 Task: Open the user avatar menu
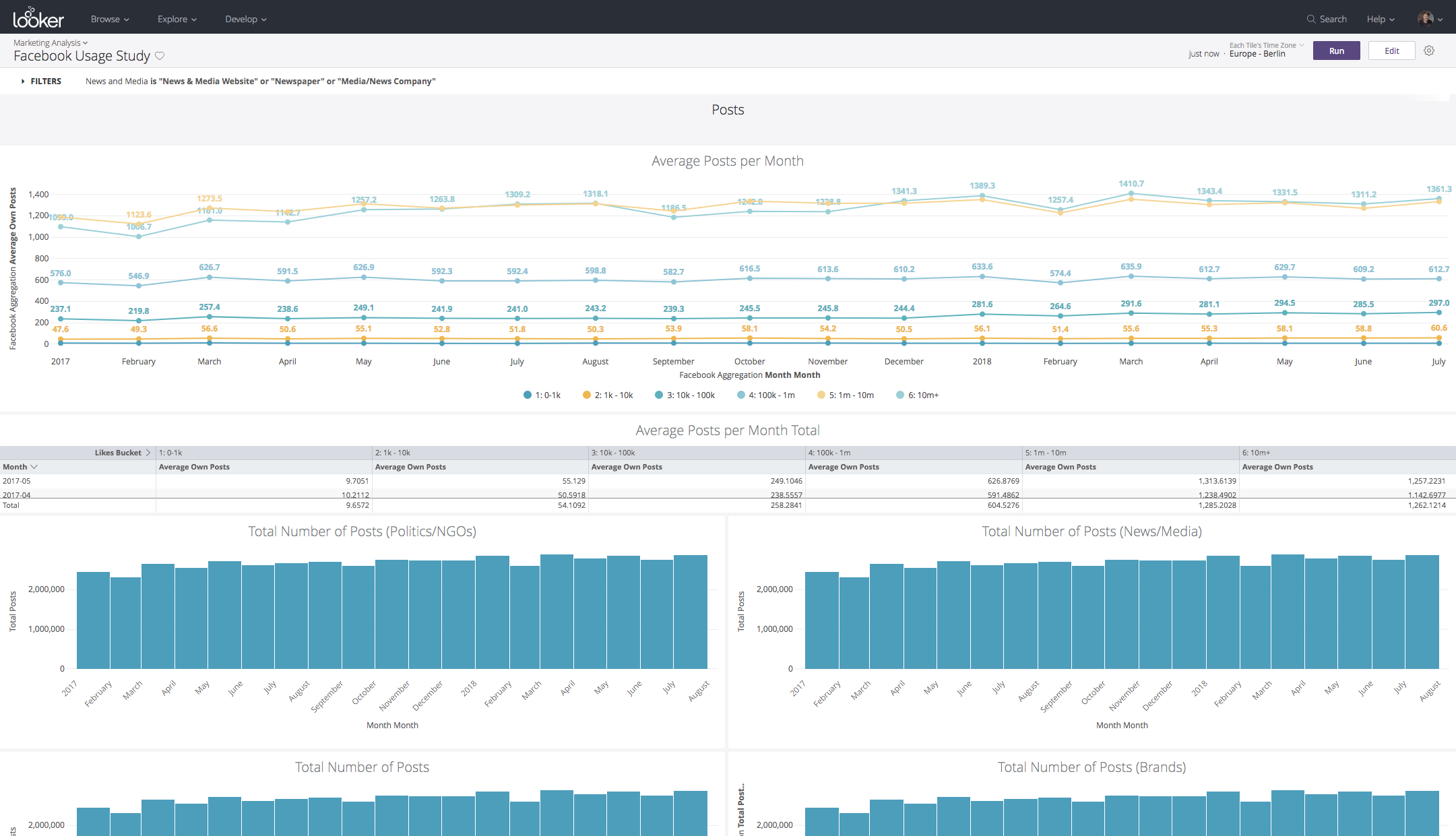[x=1430, y=19]
